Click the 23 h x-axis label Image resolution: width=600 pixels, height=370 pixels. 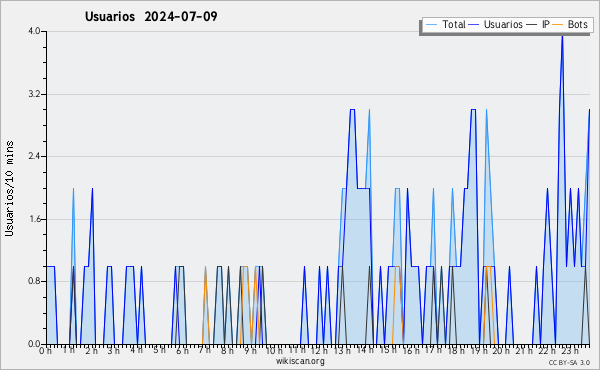click(570, 350)
